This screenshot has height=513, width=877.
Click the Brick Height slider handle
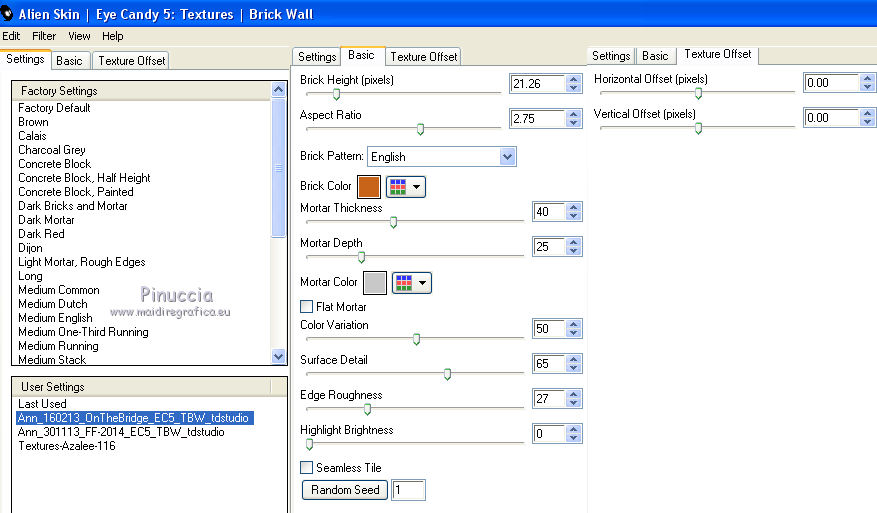click(x=336, y=94)
